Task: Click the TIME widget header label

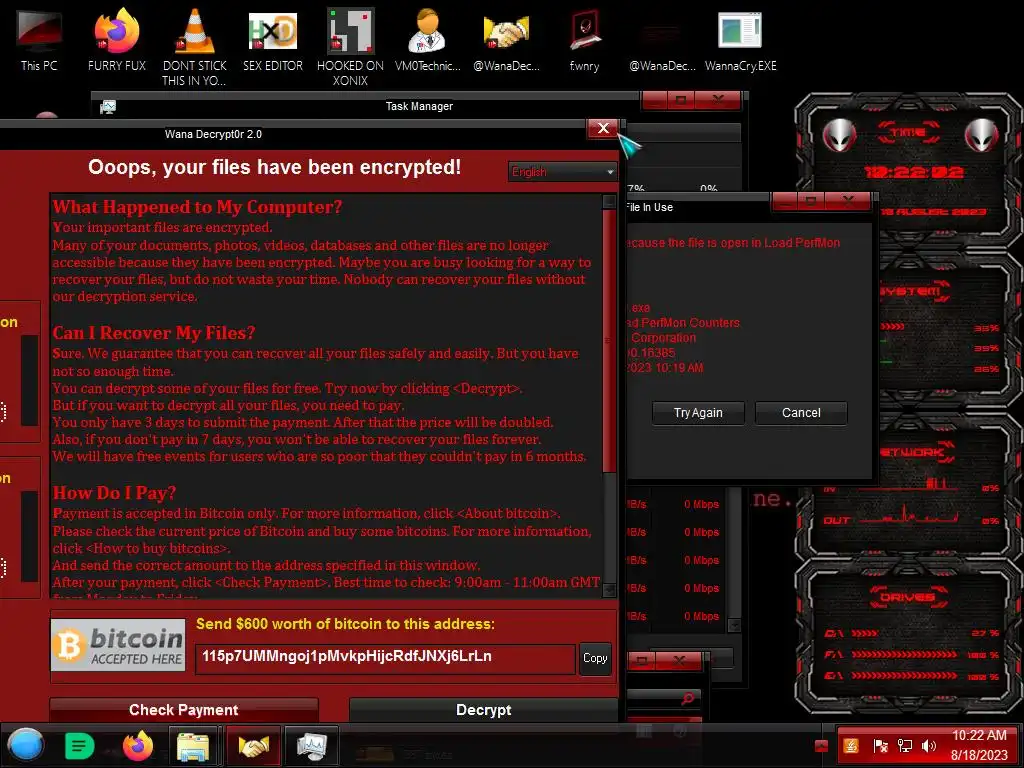Action: coord(908,133)
